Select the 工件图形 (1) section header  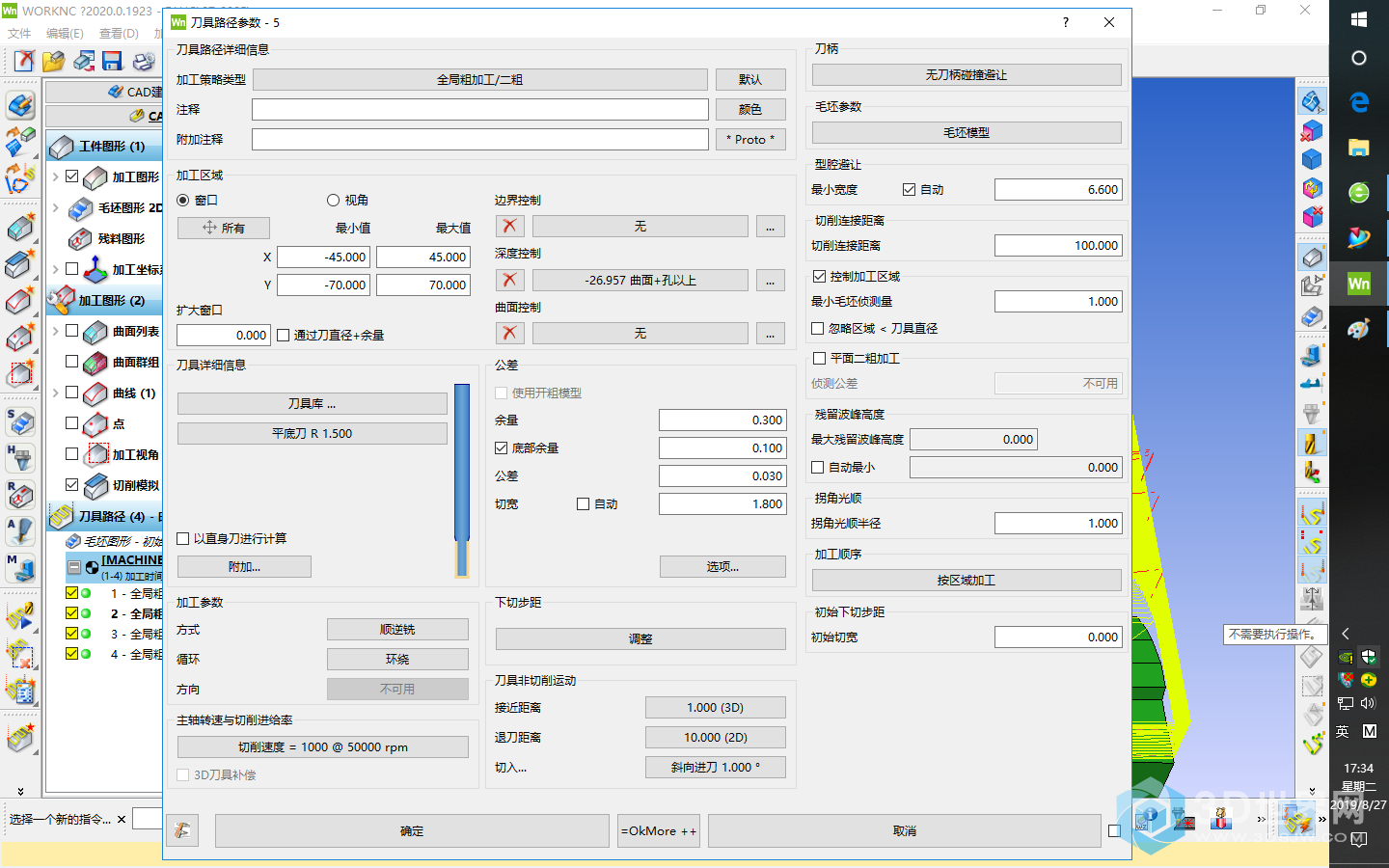click(x=104, y=147)
